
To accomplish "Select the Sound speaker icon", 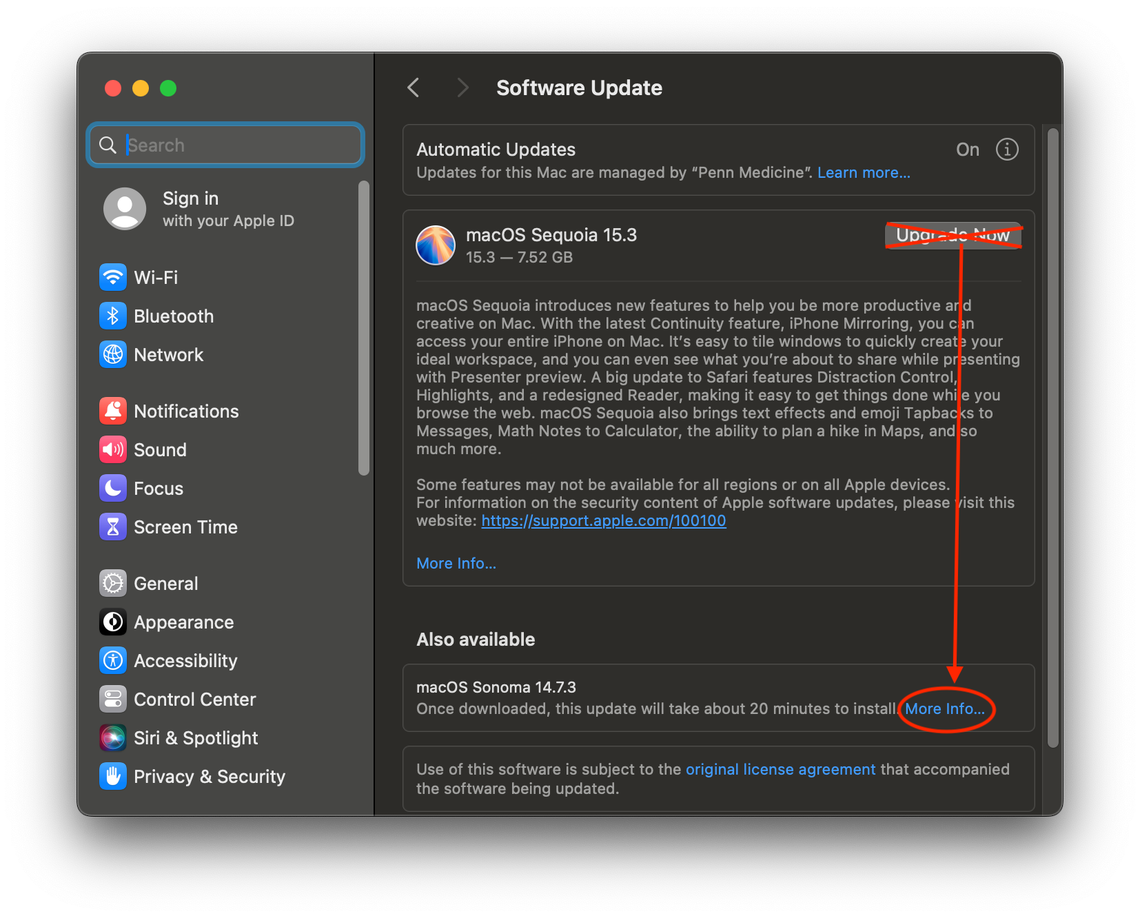I will [x=113, y=449].
